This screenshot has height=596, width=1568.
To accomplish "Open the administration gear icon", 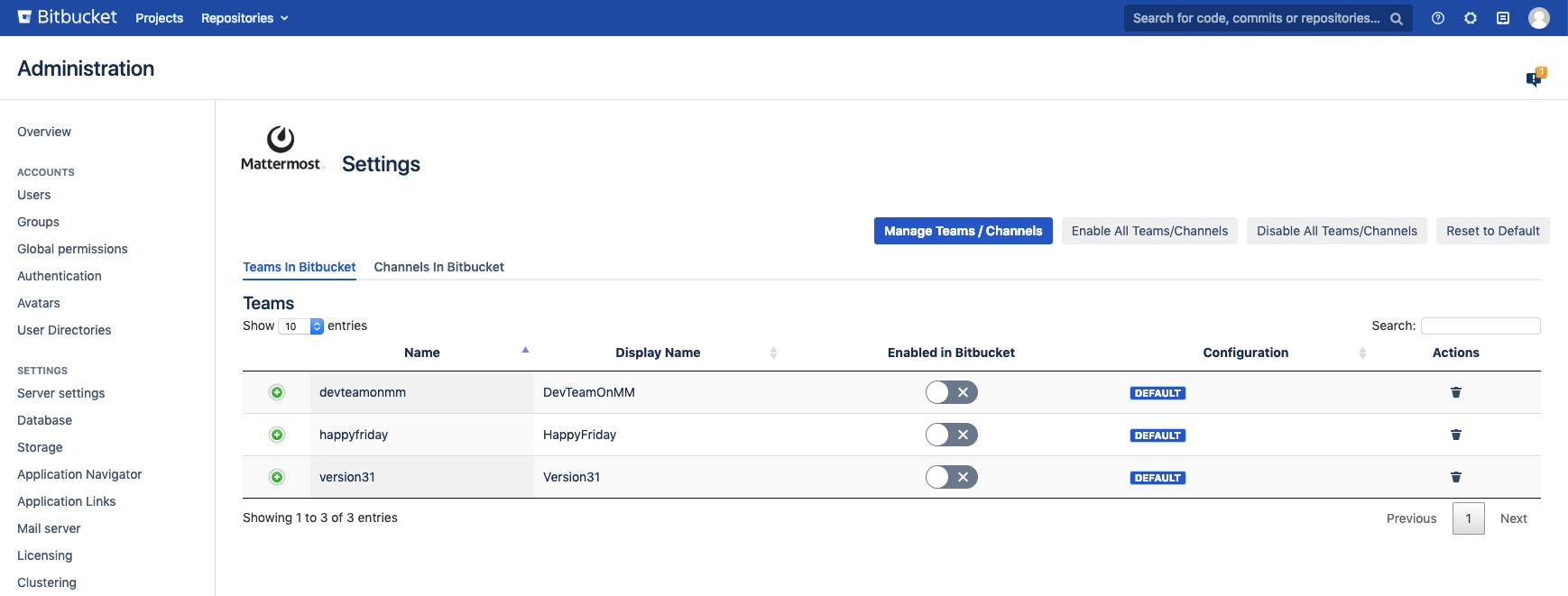I will [1471, 18].
